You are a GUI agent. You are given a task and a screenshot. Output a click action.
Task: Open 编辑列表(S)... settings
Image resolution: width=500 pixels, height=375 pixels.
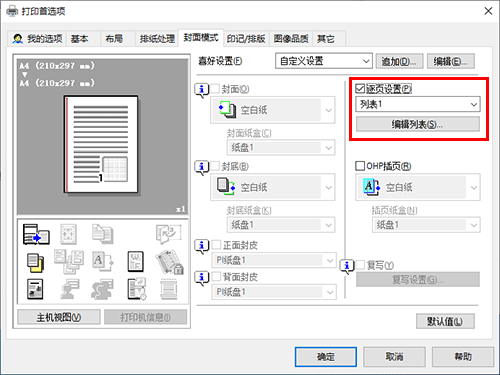(x=418, y=124)
